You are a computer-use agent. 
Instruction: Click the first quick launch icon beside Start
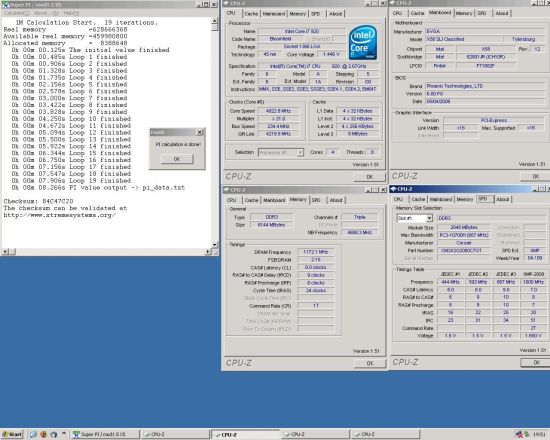pyautogui.click(x=33, y=434)
